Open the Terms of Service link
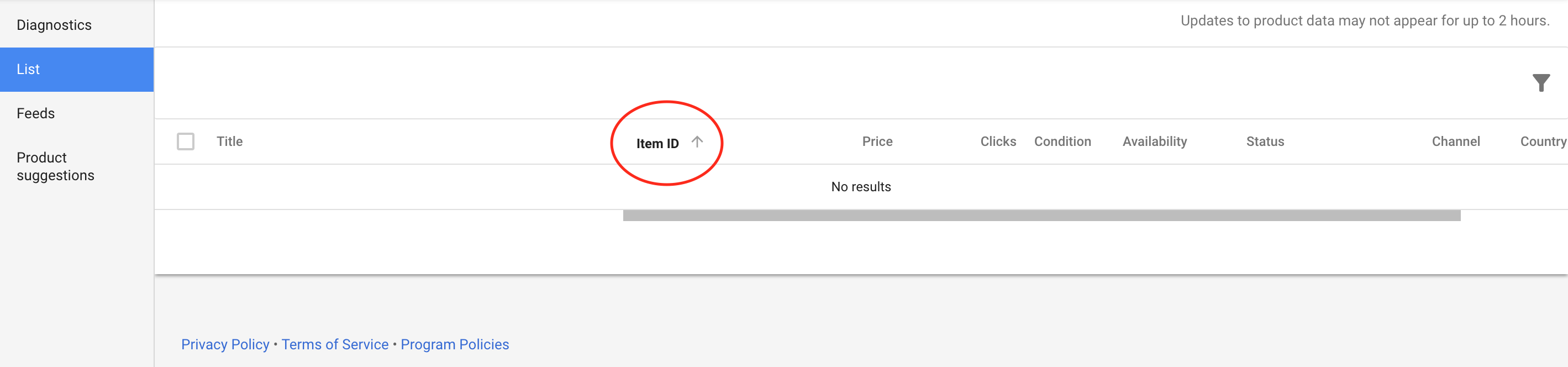The height and width of the screenshot is (367, 1568). coord(335,344)
